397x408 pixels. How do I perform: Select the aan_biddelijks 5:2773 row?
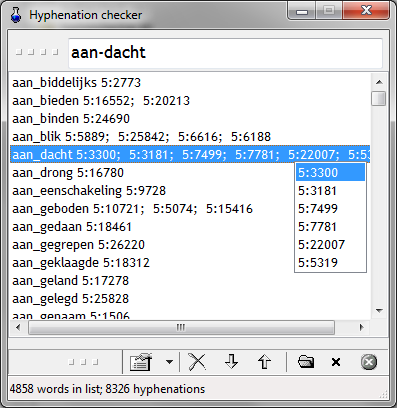[x=190, y=83]
